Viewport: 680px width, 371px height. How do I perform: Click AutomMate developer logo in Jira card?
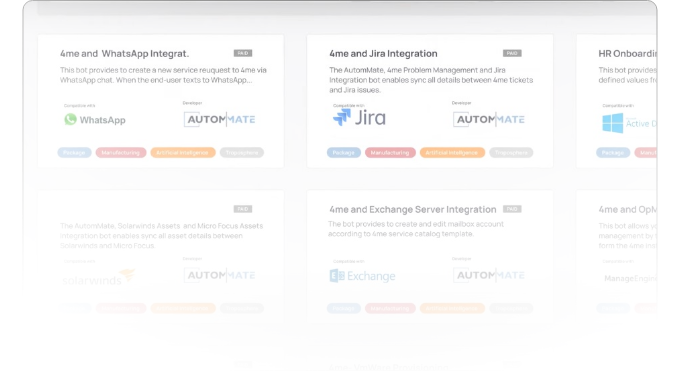(489, 119)
